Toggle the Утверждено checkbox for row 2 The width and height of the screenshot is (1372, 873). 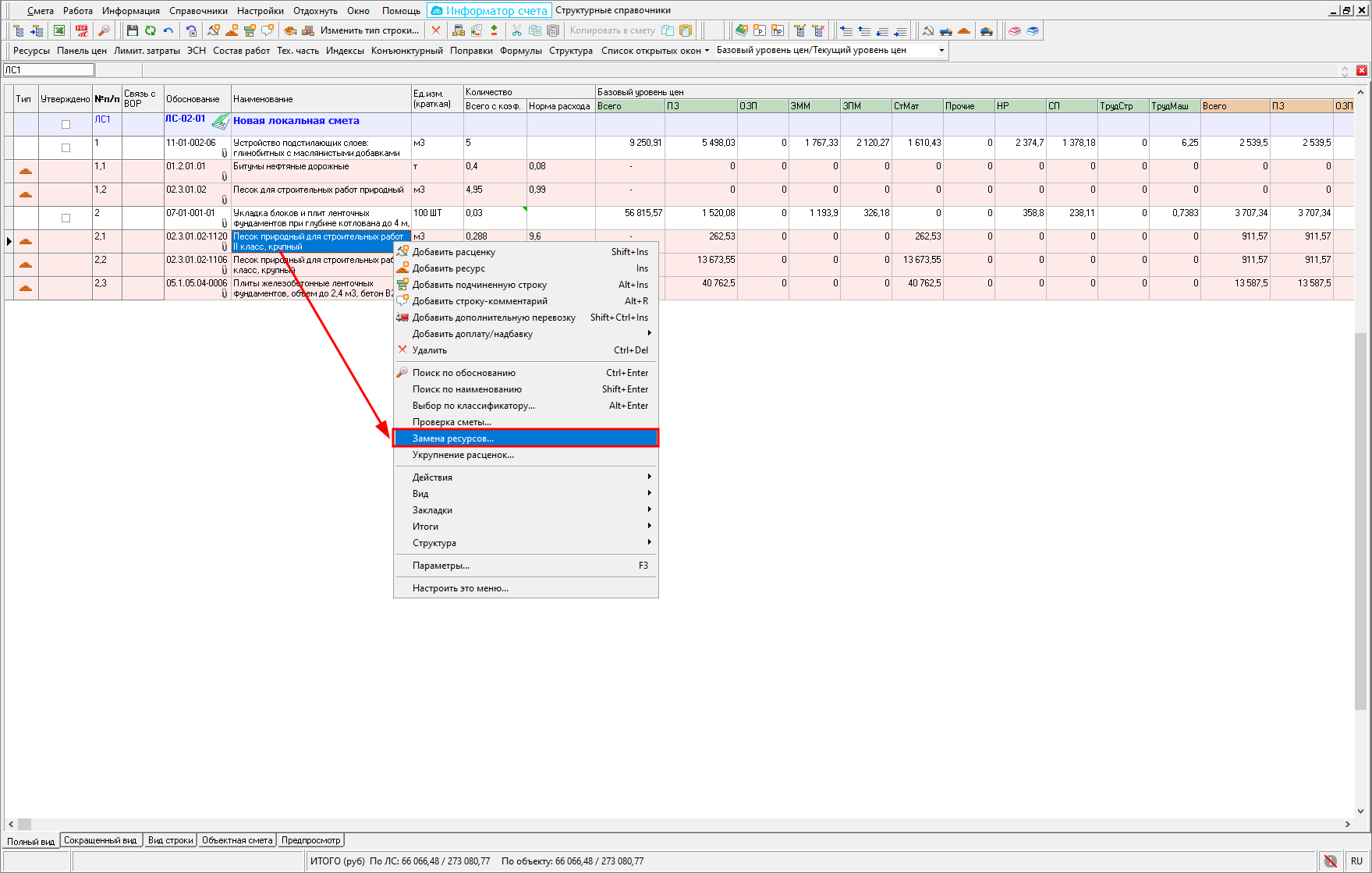[x=66, y=218]
